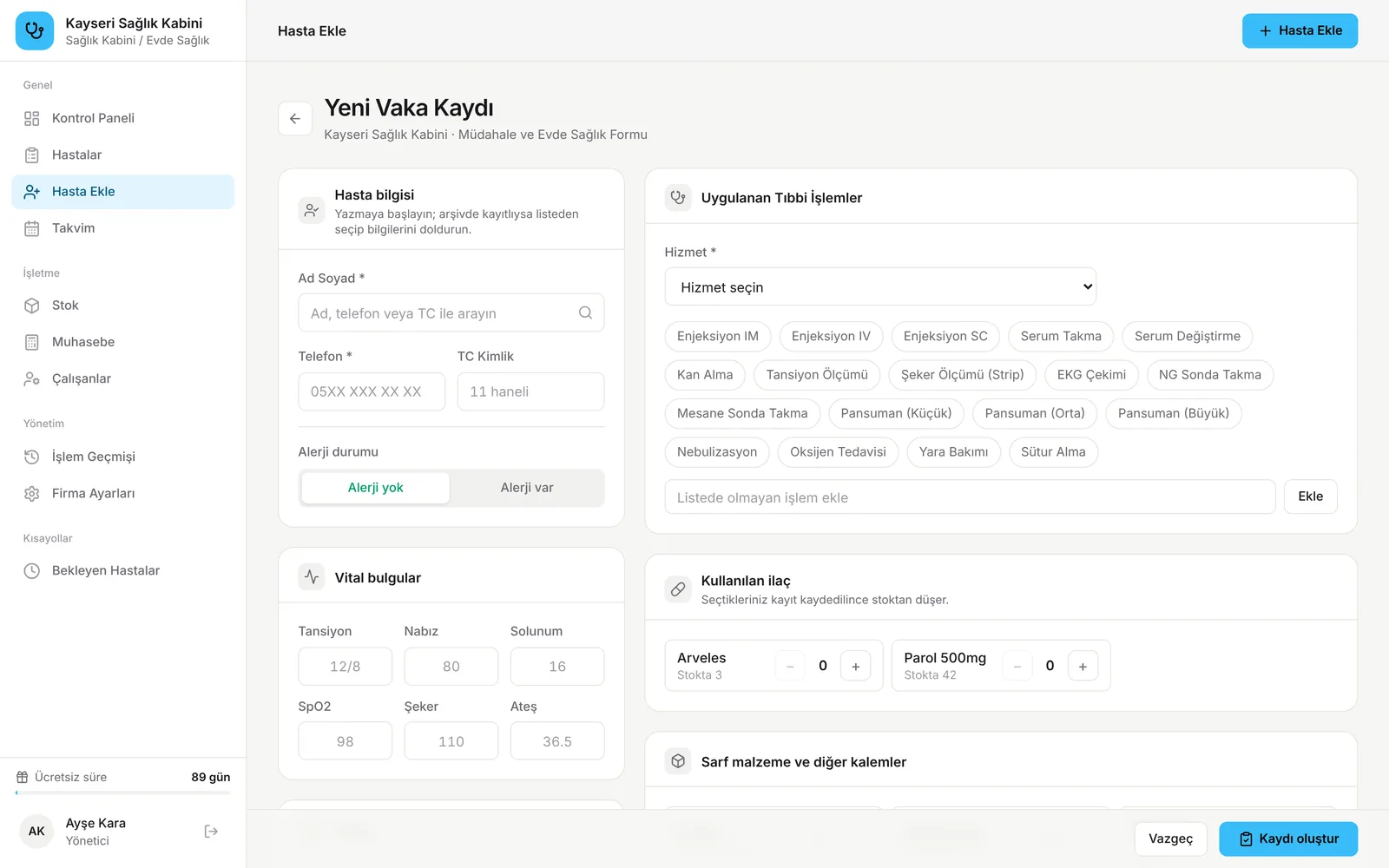Focus the Tansiyon input field
1389x868 pixels.
point(345,667)
